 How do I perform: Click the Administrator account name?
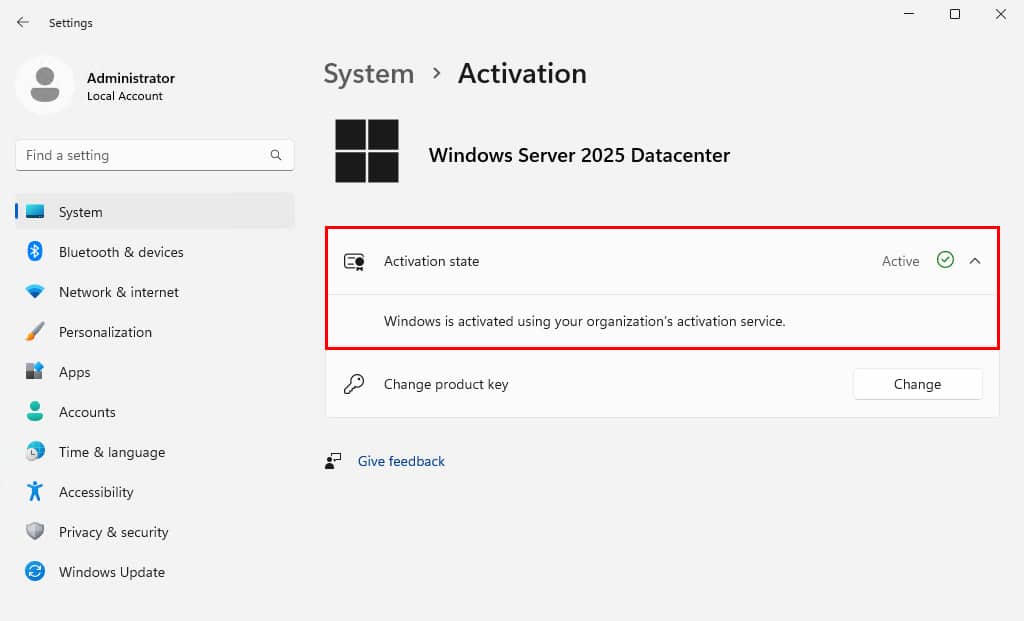coord(131,78)
